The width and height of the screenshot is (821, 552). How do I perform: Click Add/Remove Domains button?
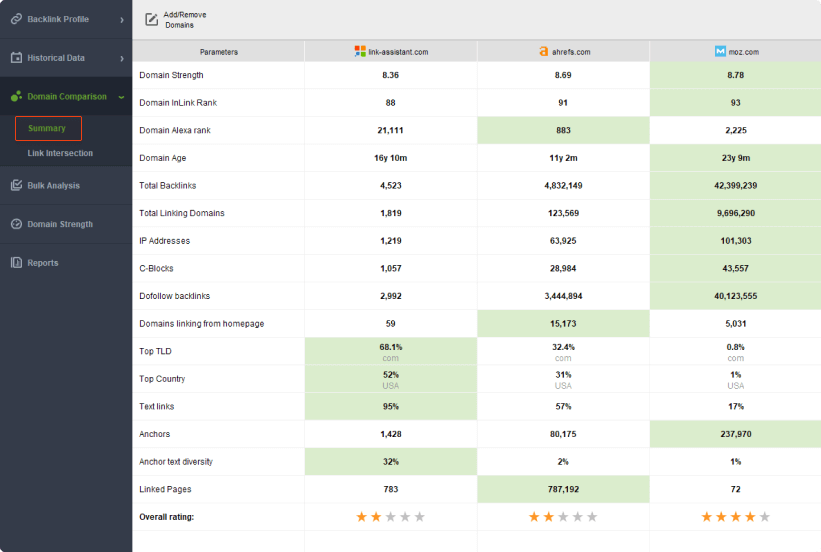click(176, 20)
